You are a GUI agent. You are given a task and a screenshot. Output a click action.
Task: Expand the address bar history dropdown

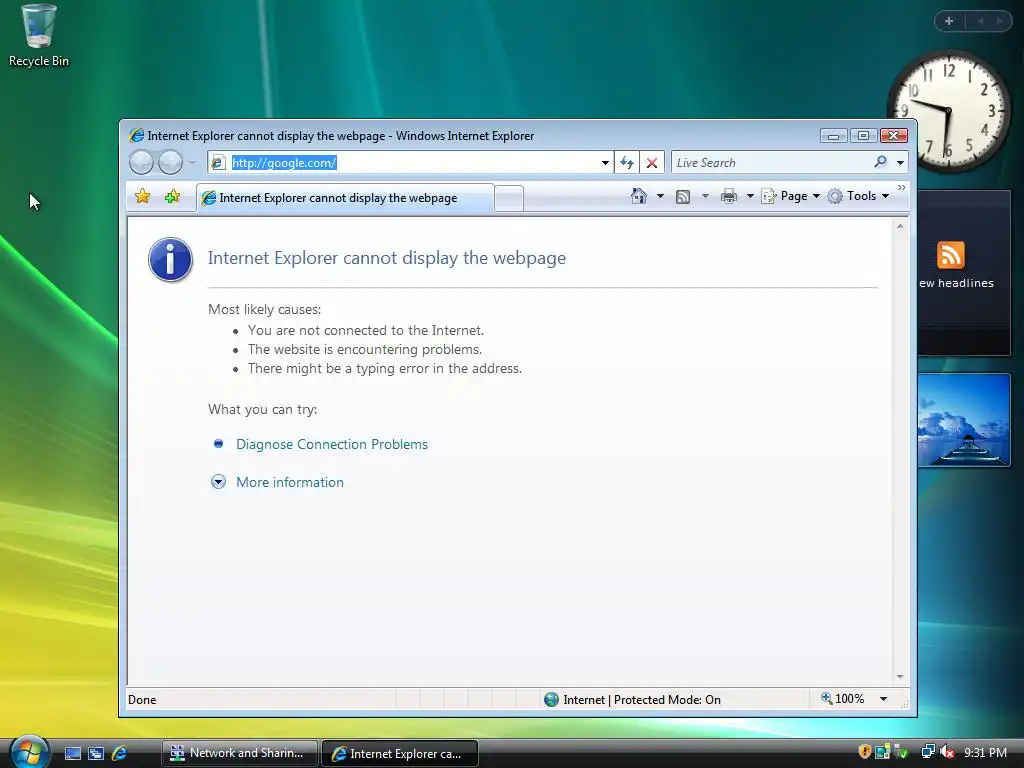click(x=605, y=163)
